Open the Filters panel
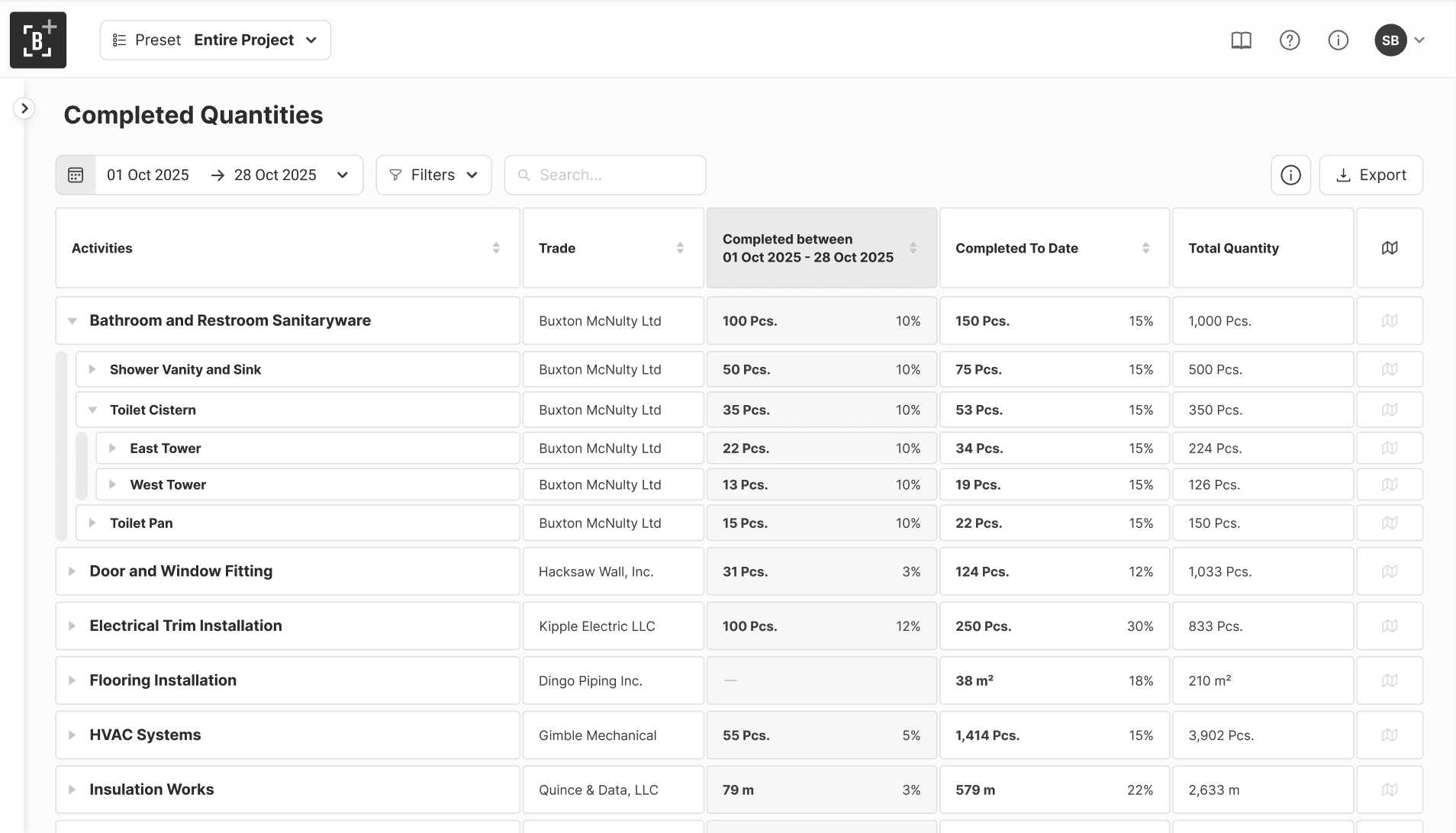Image resolution: width=1456 pixels, height=833 pixels. 433,175
